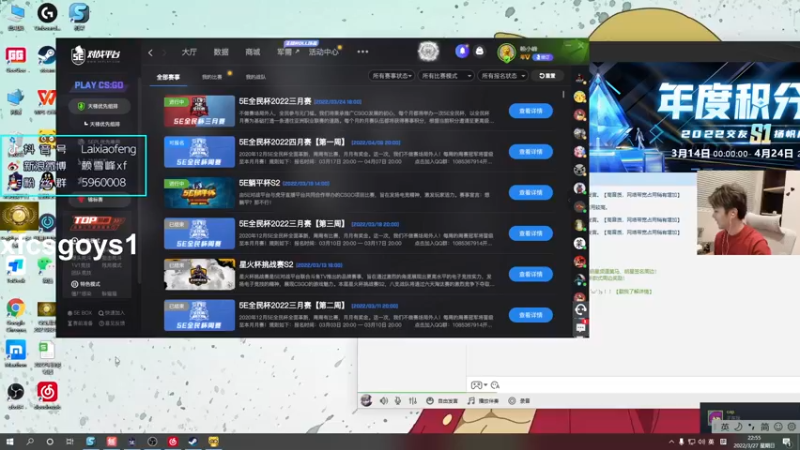Switch to the 全部赛事 tab

(x=168, y=77)
